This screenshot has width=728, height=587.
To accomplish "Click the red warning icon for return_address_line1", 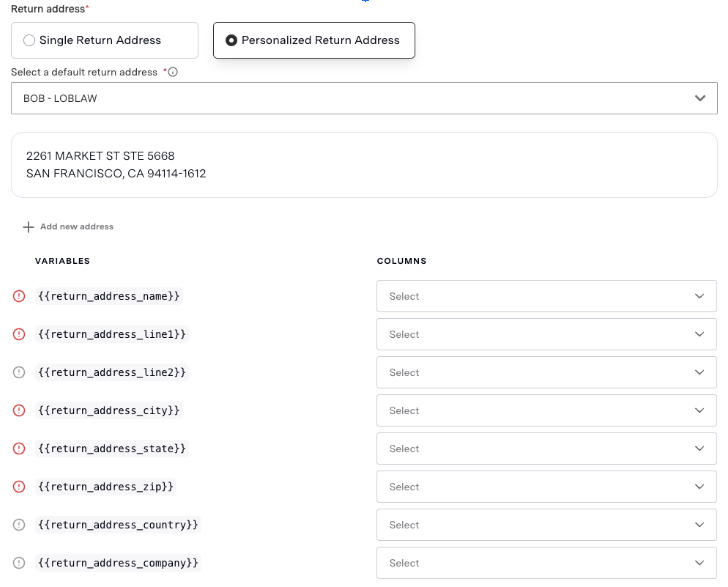I will point(19,334).
